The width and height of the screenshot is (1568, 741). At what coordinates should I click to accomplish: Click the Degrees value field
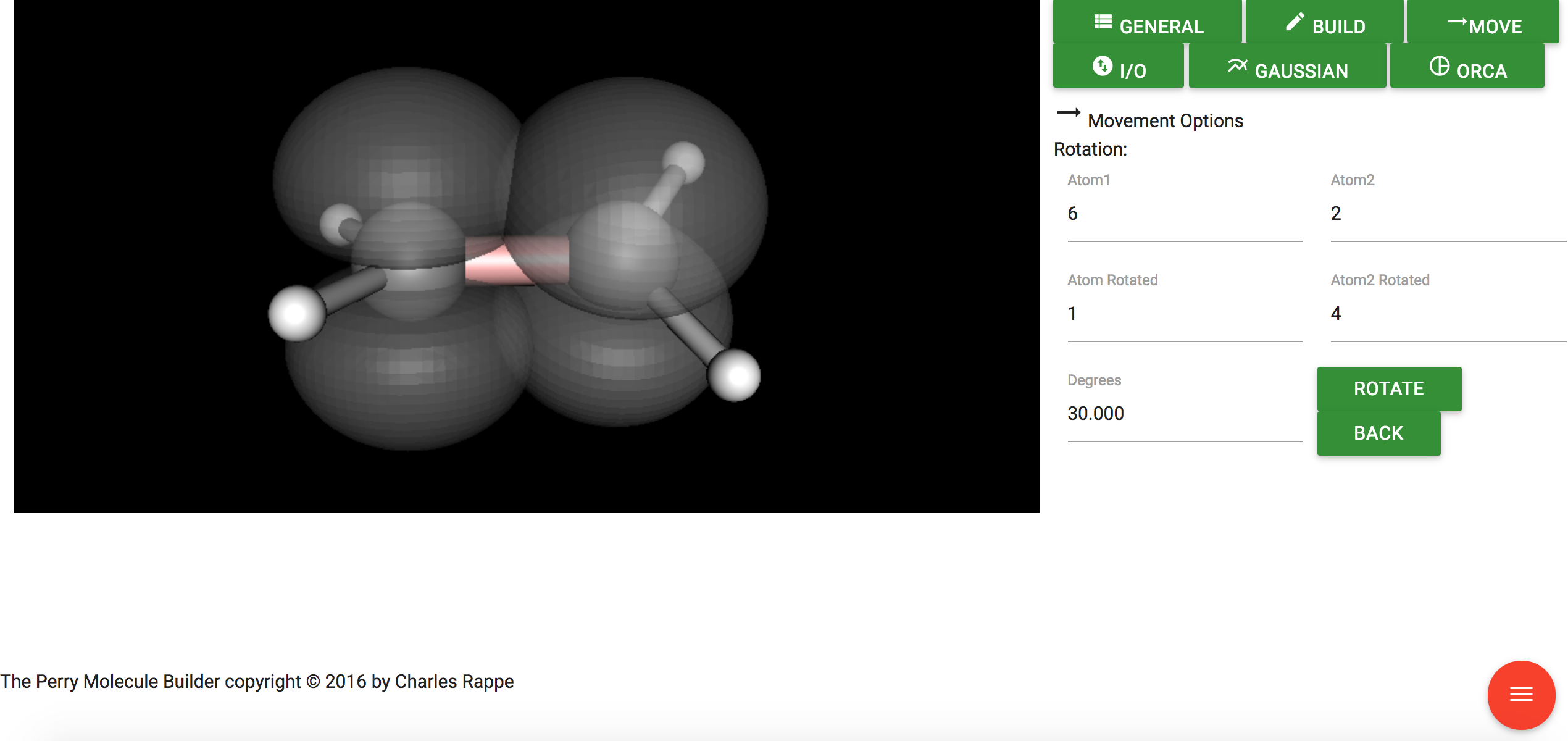pyautogui.click(x=1184, y=414)
